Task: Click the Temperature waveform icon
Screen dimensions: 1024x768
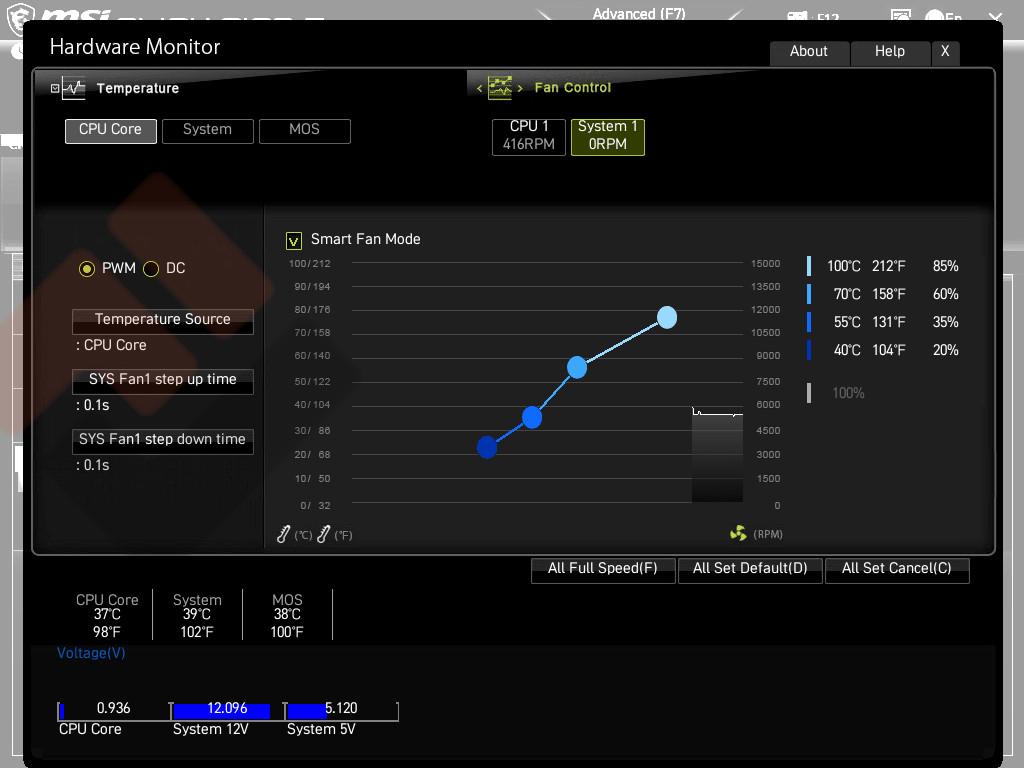Action: click(x=74, y=88)
